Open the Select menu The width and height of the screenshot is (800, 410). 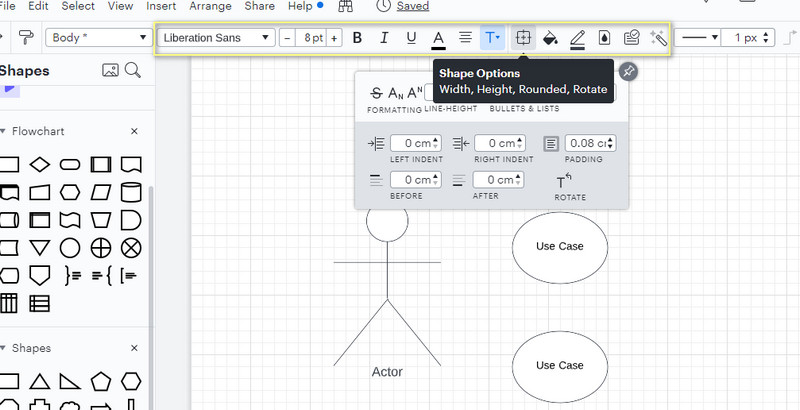(x=78, y=6)
